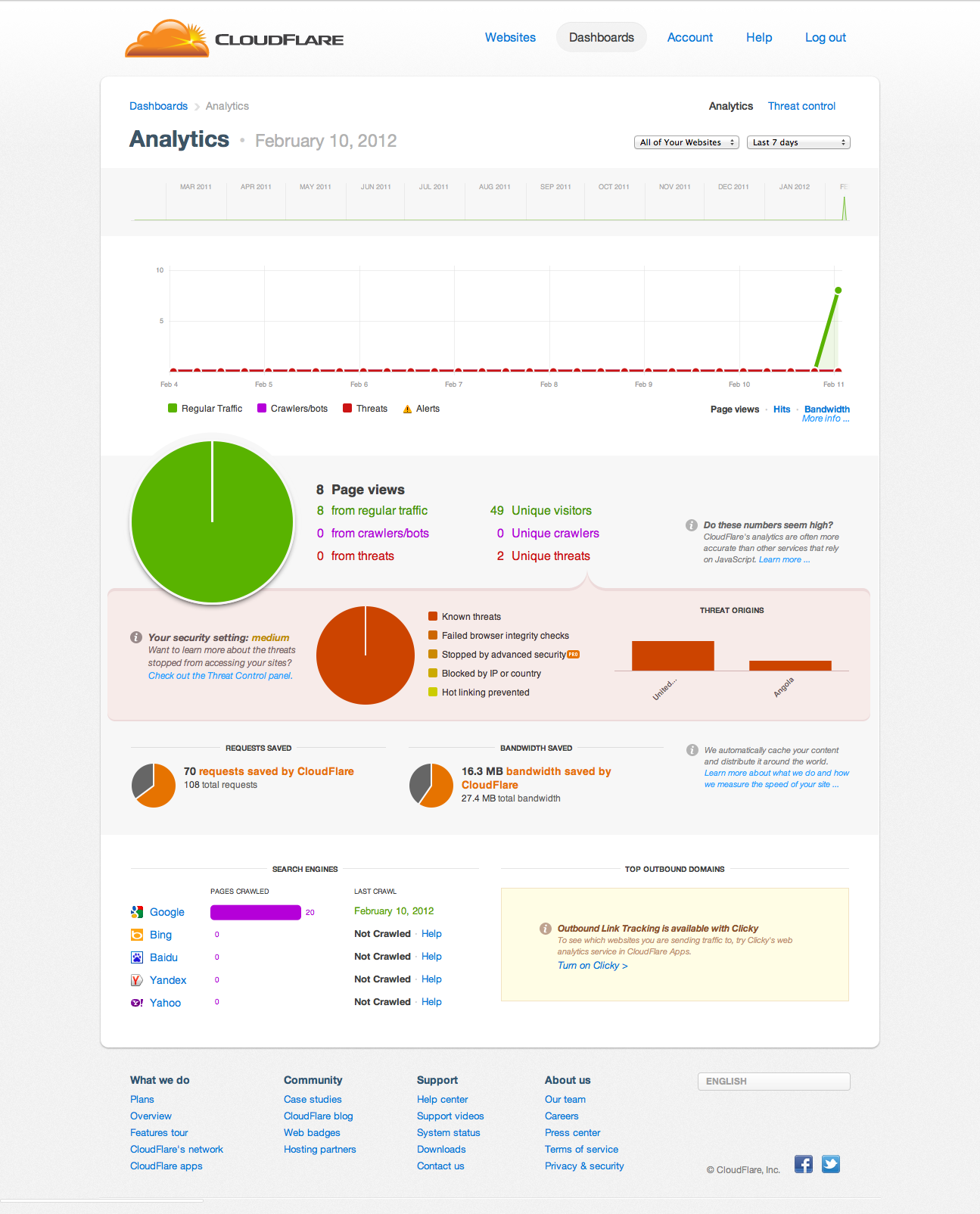This screenshot has width=980, height=1214.
Task: Open Features tour footer link
Action: click(159, 1132)
